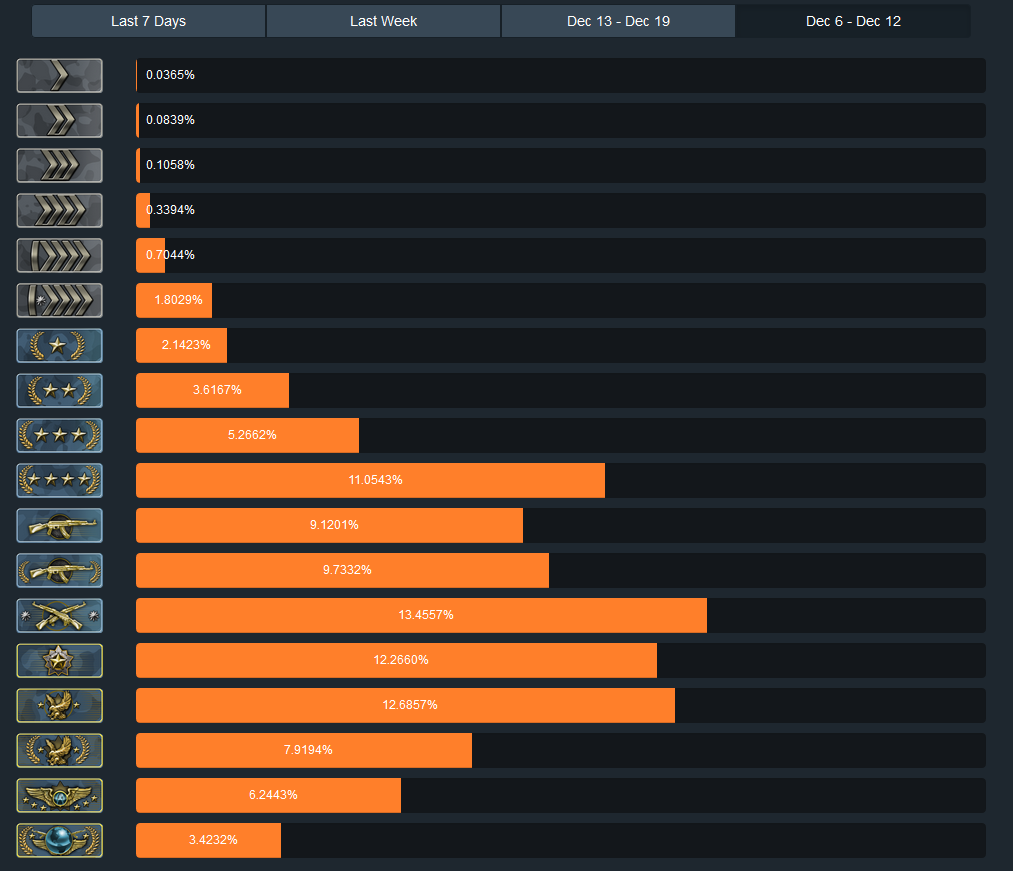Screen dimensions: 1013x871
Task: Click the 0.0365% distribution bar
Action: point(561,76)
